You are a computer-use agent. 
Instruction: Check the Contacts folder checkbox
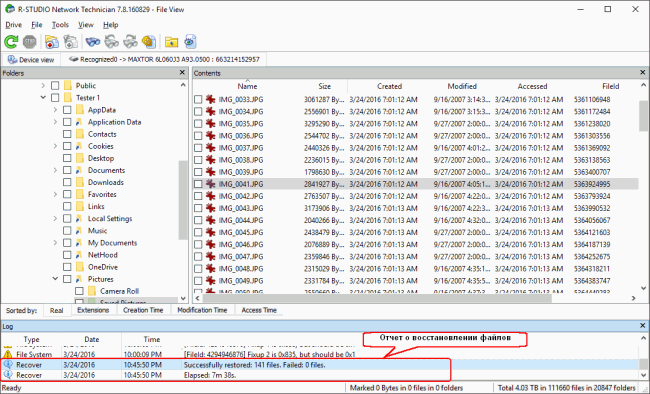[67, 134]
